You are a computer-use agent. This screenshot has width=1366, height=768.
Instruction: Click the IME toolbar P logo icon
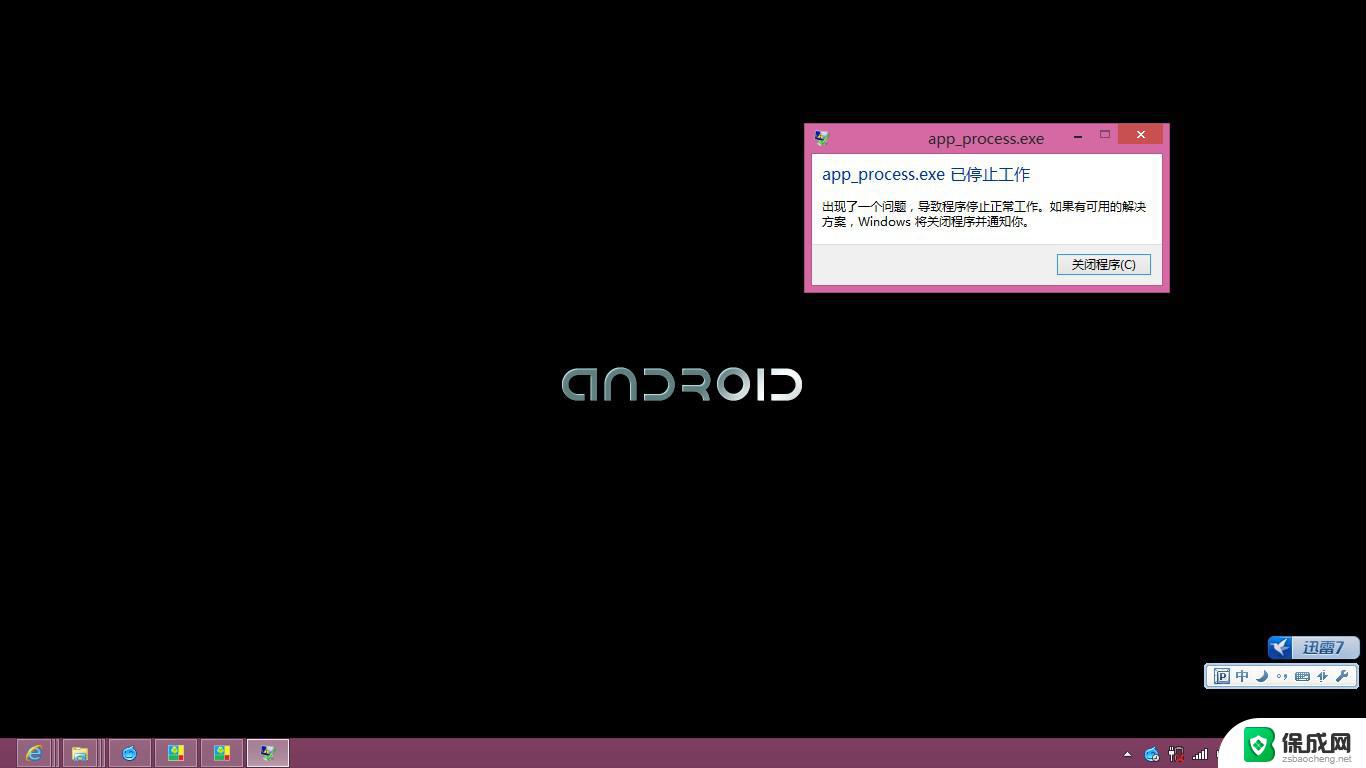1222,676
